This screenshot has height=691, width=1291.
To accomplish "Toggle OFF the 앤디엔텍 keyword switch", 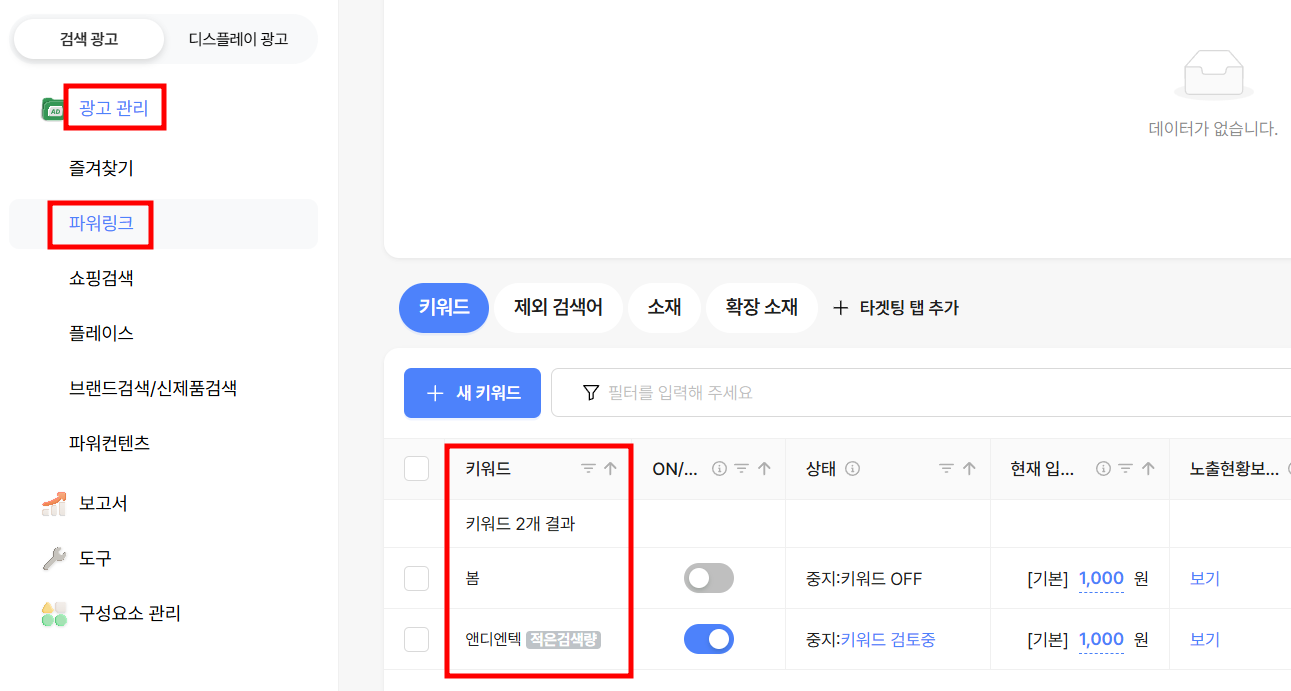I will click(709, 639).
